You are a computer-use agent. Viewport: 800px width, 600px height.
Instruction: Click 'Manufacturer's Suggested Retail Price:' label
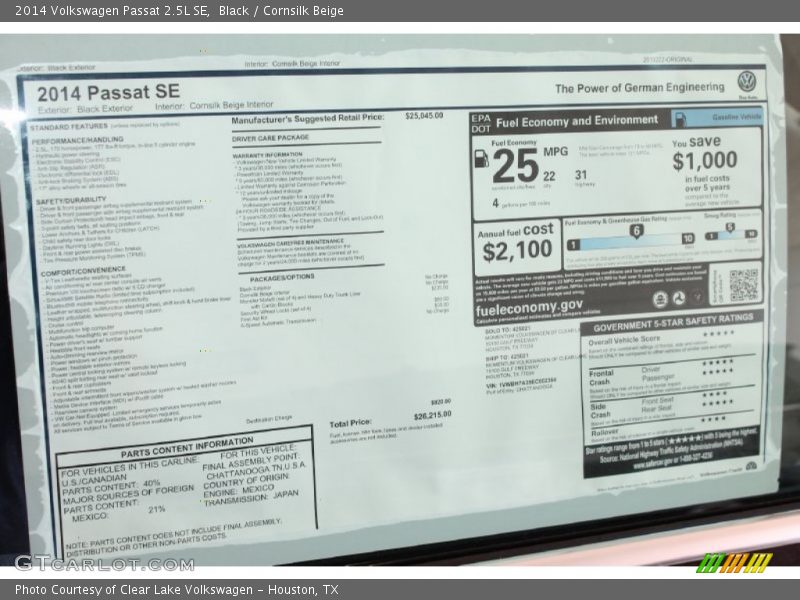point(308,119)
